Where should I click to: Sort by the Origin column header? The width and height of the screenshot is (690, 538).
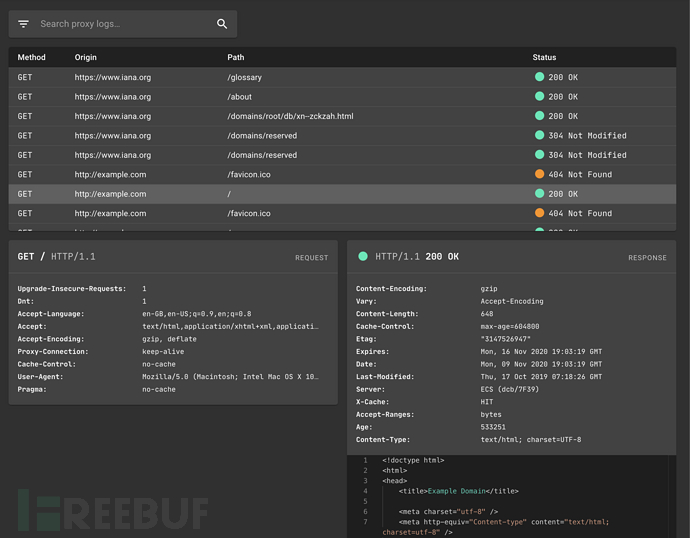pyautogui.click(x=85, y=57)
